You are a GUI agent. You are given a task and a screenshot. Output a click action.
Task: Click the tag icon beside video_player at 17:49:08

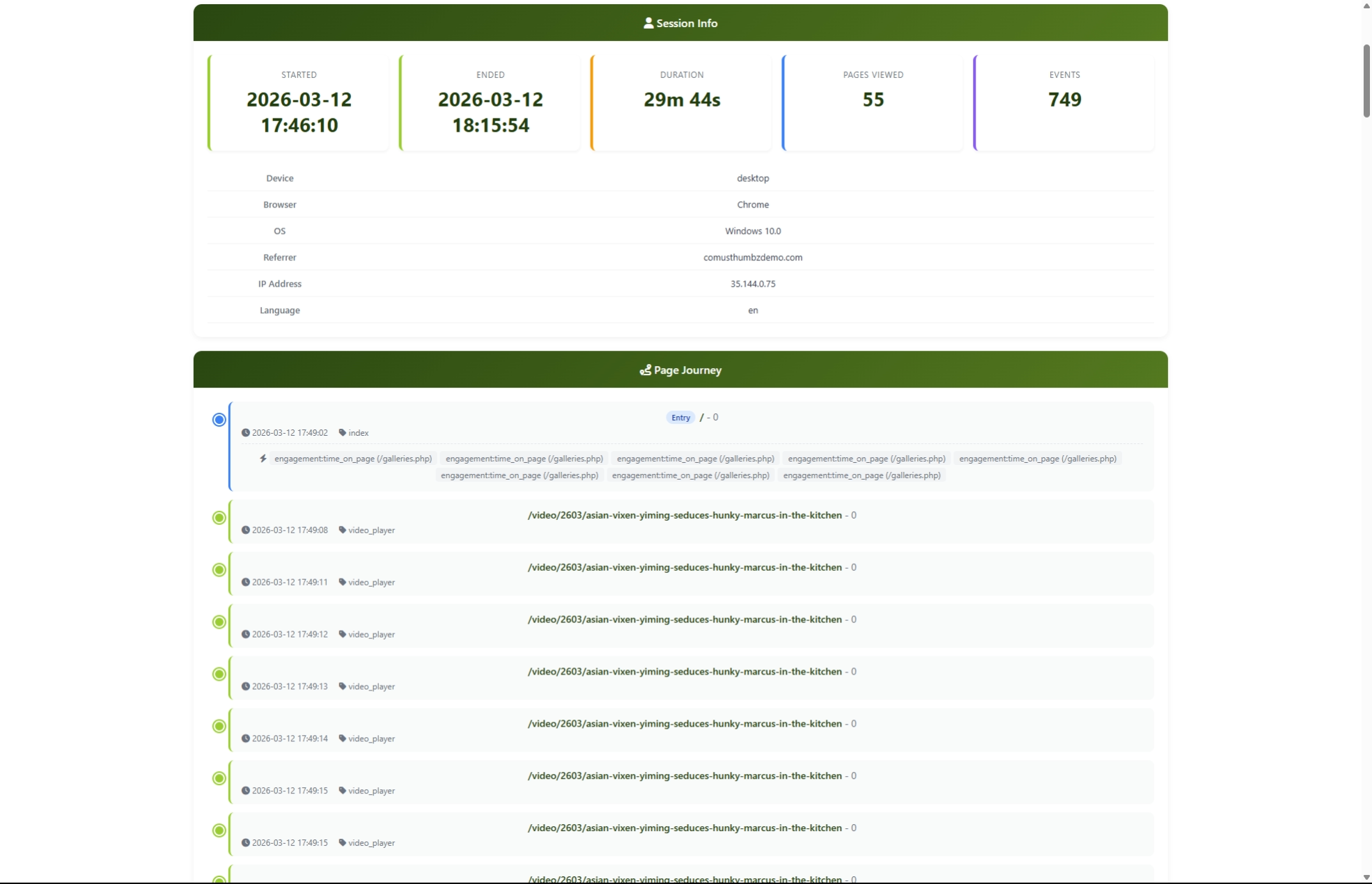click(342, 529)
